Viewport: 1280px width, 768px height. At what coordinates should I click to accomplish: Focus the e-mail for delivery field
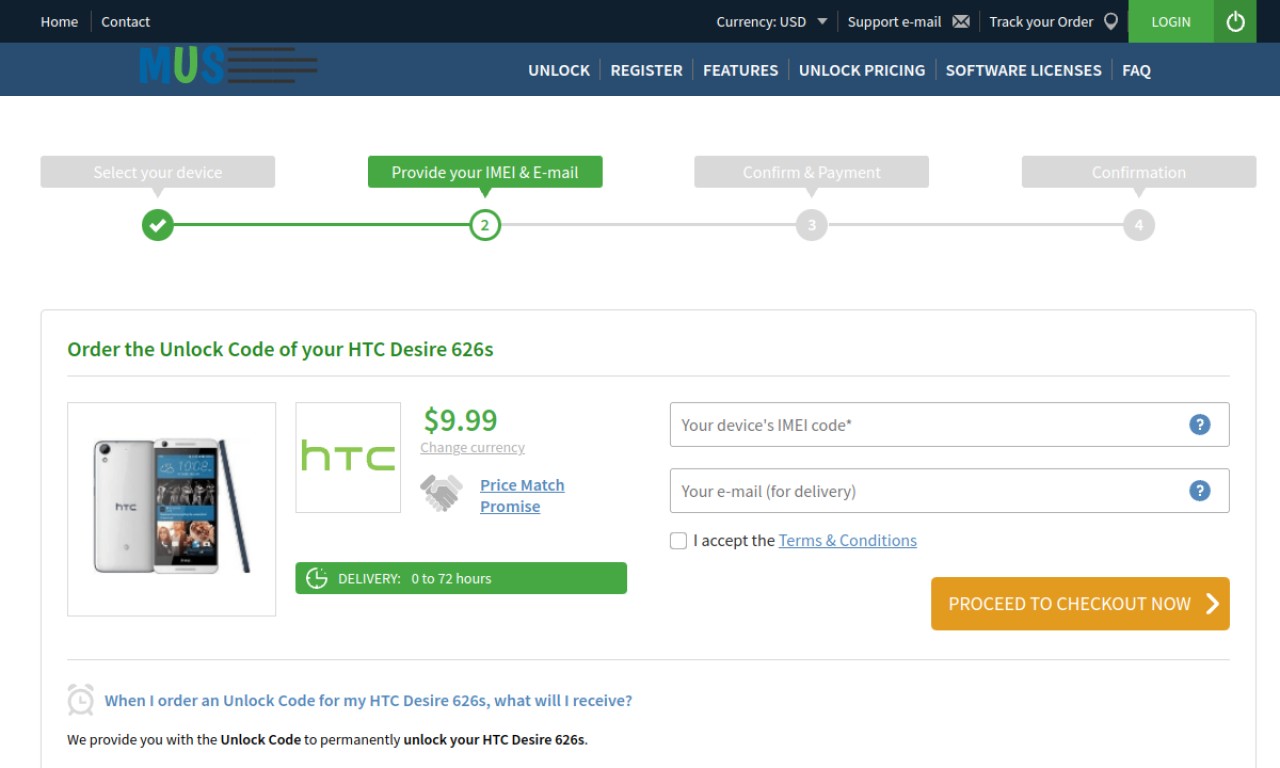[949, 491]
